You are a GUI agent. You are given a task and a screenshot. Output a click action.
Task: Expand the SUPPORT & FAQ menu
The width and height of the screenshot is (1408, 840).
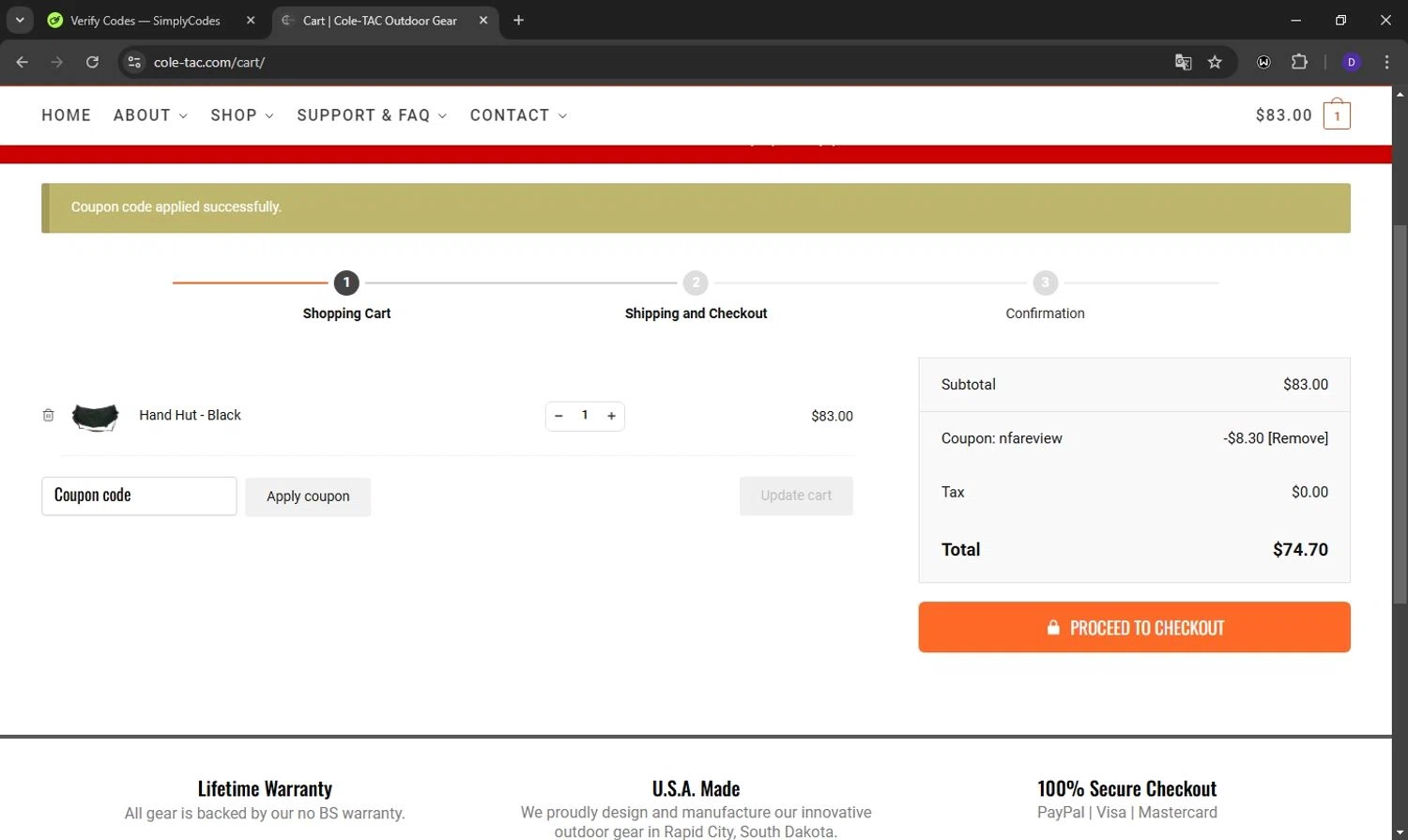[372, 115]
